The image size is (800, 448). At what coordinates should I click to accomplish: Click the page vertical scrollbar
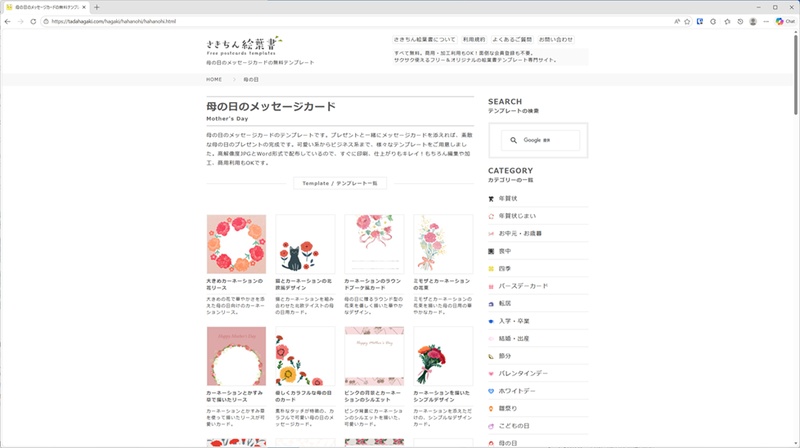(x=795, y=74)
